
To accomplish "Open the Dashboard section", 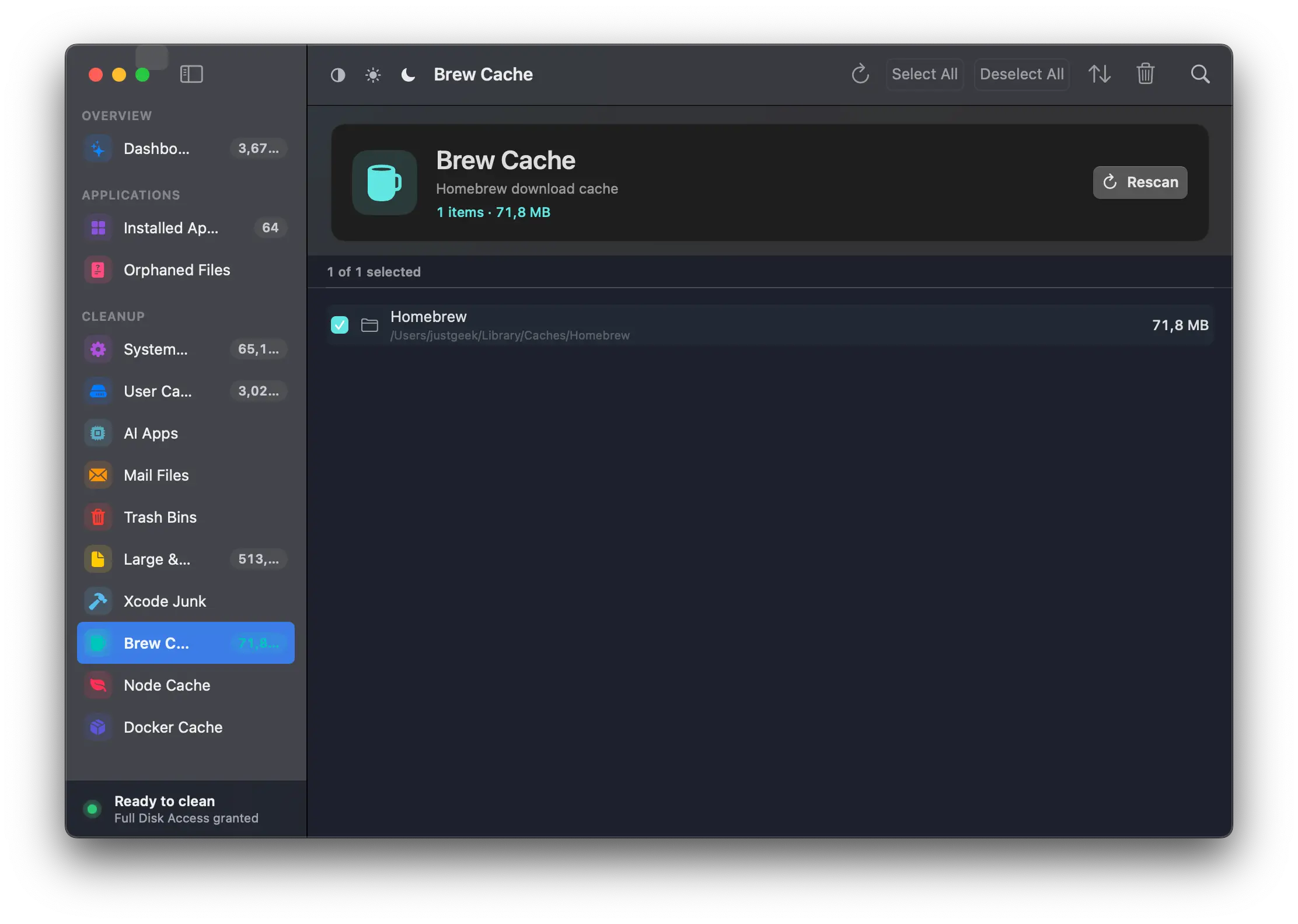I will (x=186, y=149).
